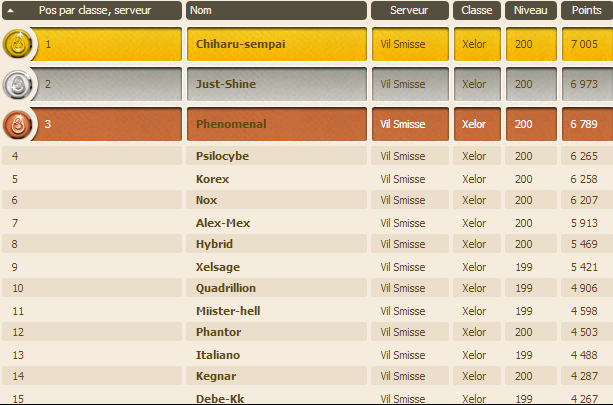Screen dimensions: 613x405
Task: Select Quadrillion in the ranking list
Action: click(x=226, y=288)
